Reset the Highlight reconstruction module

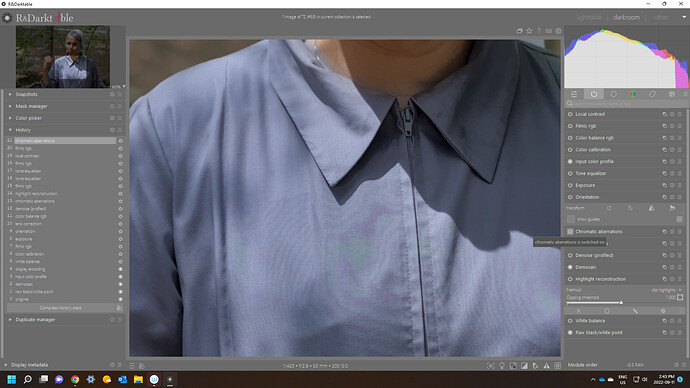point(672,279)
